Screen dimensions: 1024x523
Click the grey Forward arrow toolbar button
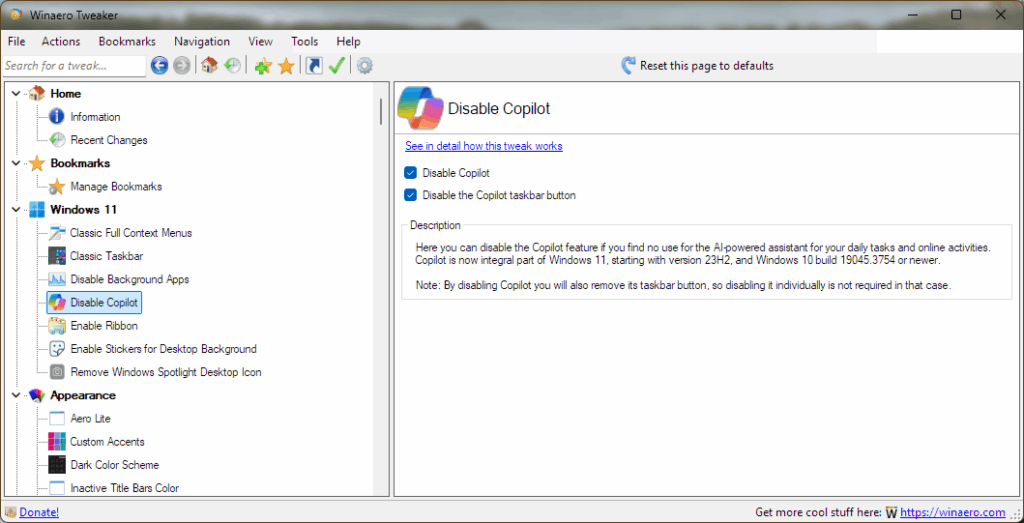[x=182, y=65]
